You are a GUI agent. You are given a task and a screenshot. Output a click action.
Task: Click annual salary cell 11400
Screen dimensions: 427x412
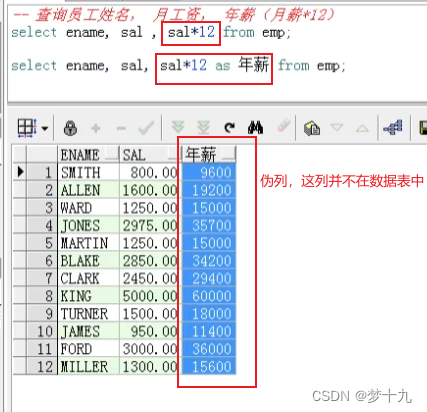tap(208, 331)
